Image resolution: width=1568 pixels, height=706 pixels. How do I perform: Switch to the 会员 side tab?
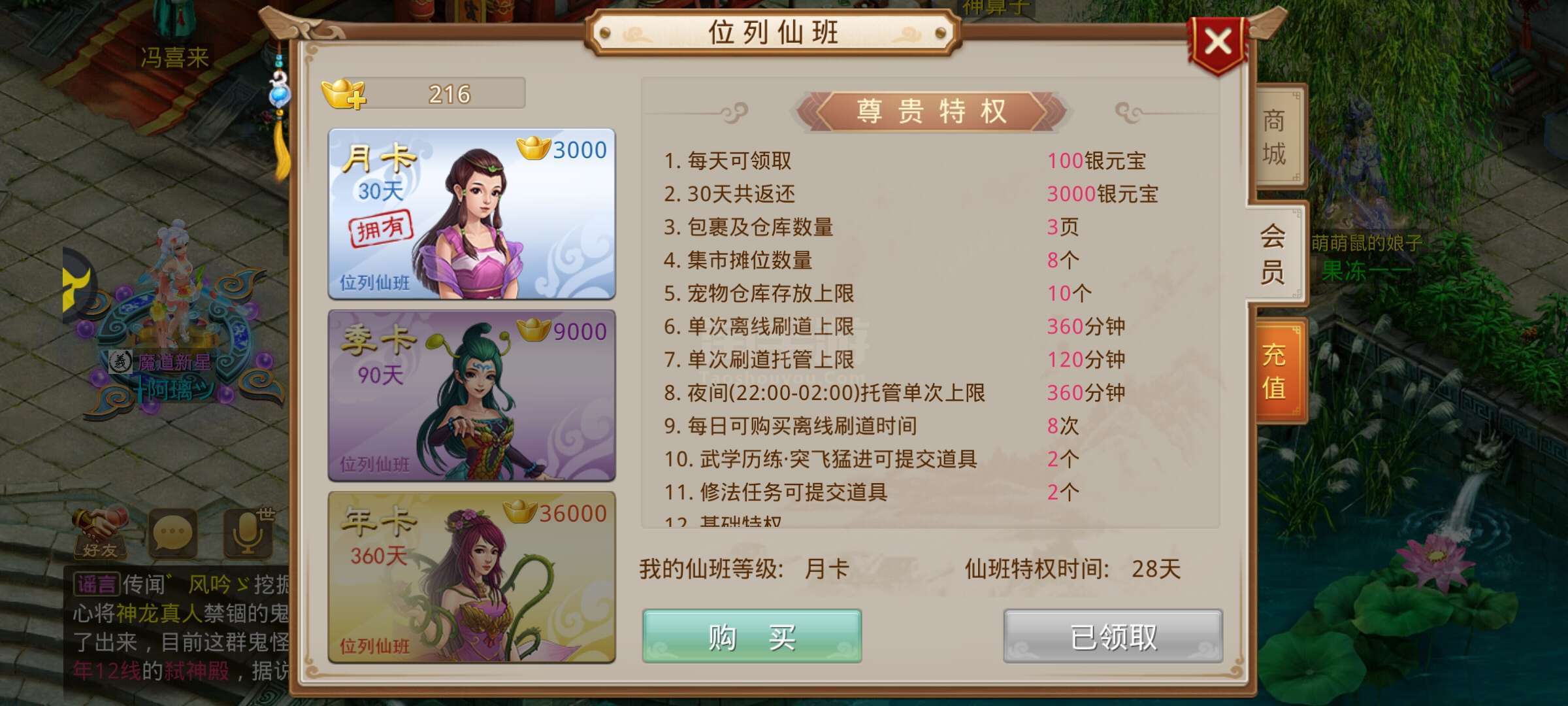(x=1274, y=254)
